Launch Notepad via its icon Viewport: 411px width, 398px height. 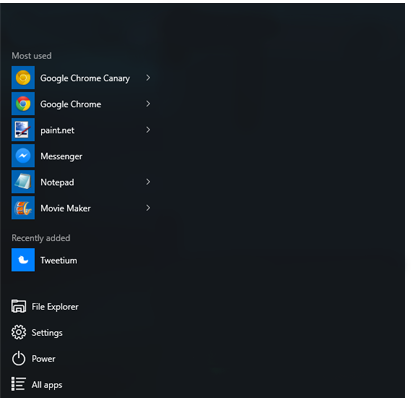23,182
